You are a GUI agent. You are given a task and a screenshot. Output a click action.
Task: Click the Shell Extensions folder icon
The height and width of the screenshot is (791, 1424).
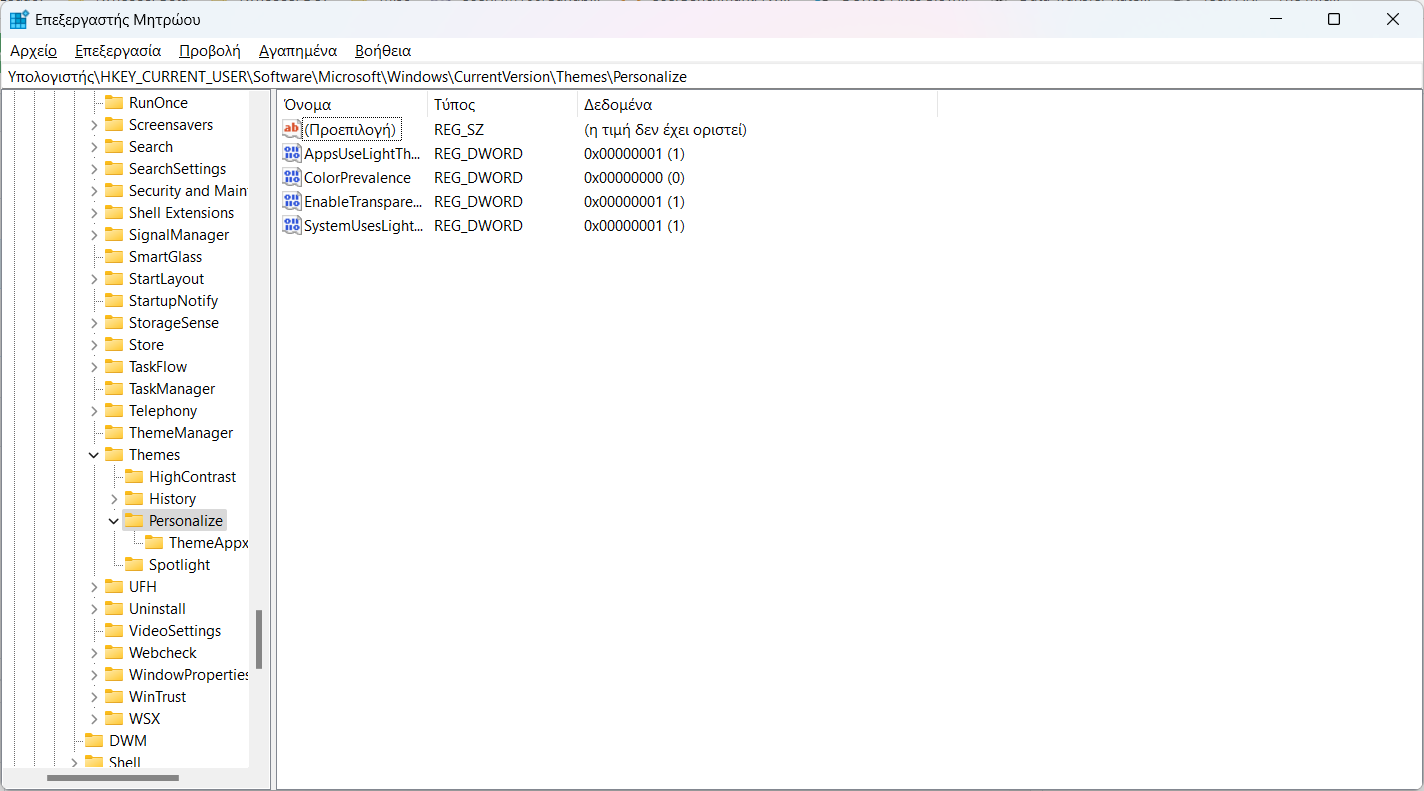(x=113, y=212)
